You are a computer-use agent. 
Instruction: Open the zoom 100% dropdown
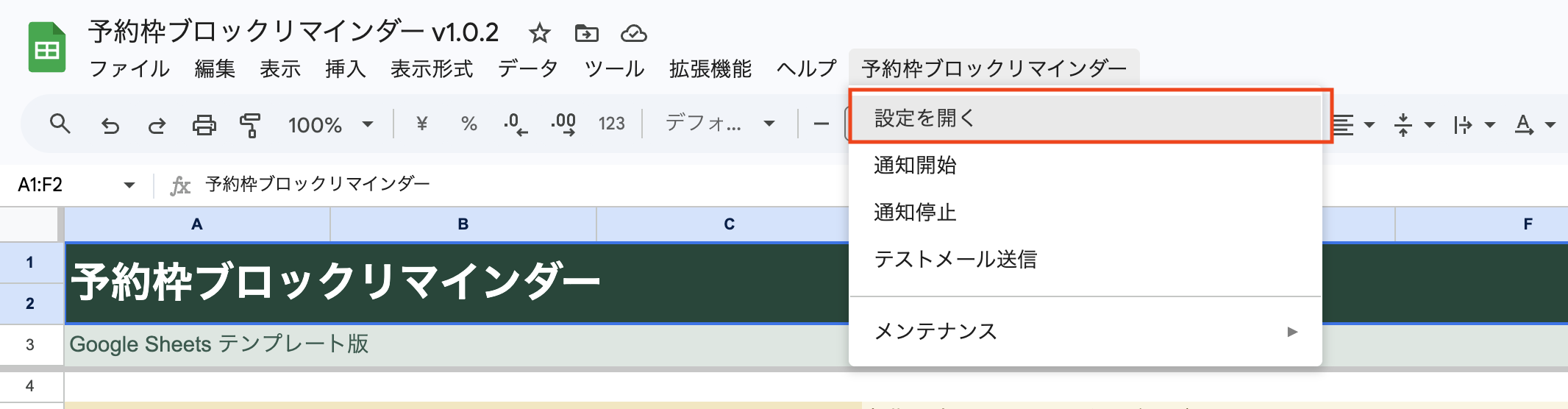click(x=330, y=124)
